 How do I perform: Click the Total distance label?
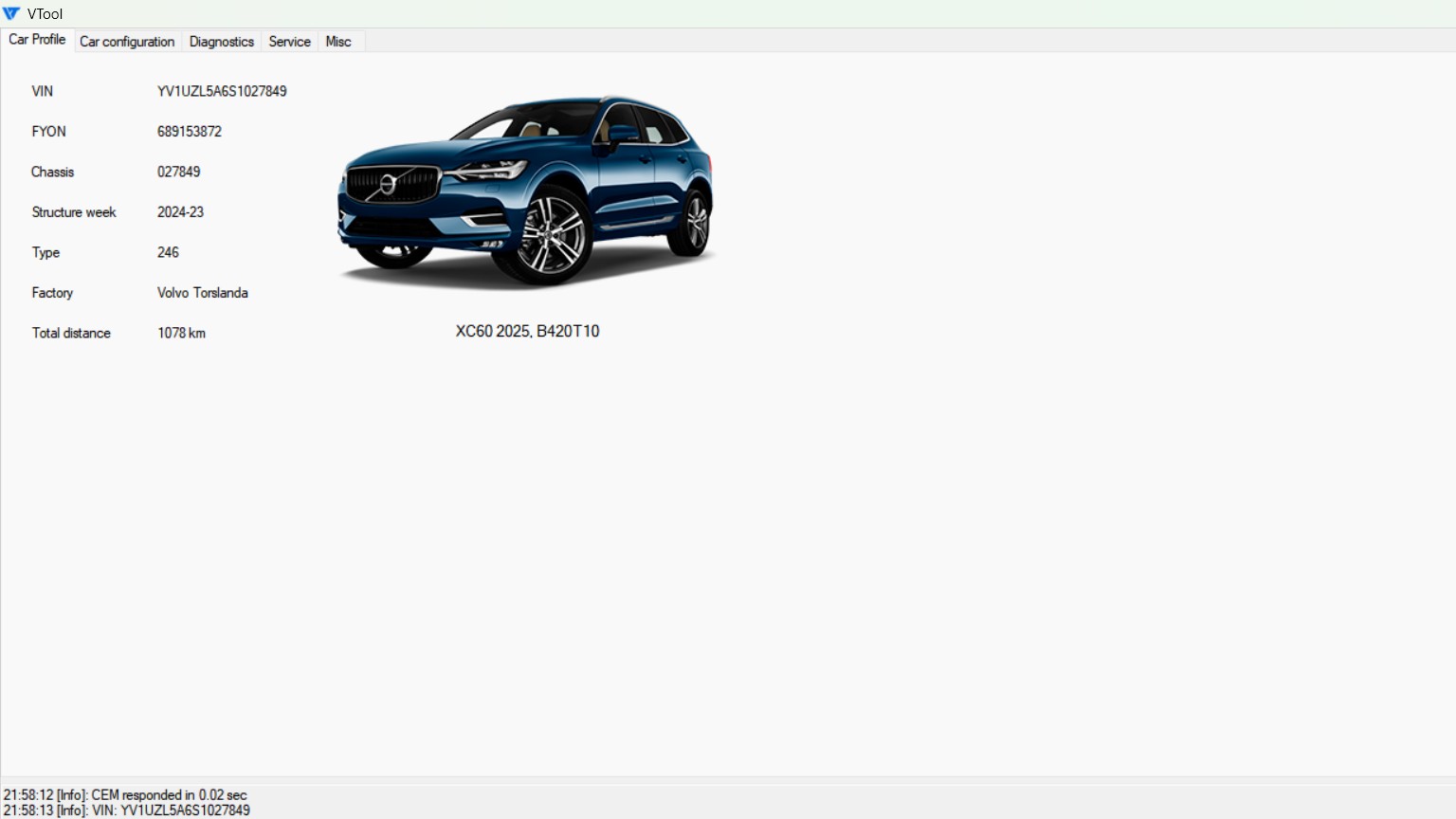pos(71,334)
